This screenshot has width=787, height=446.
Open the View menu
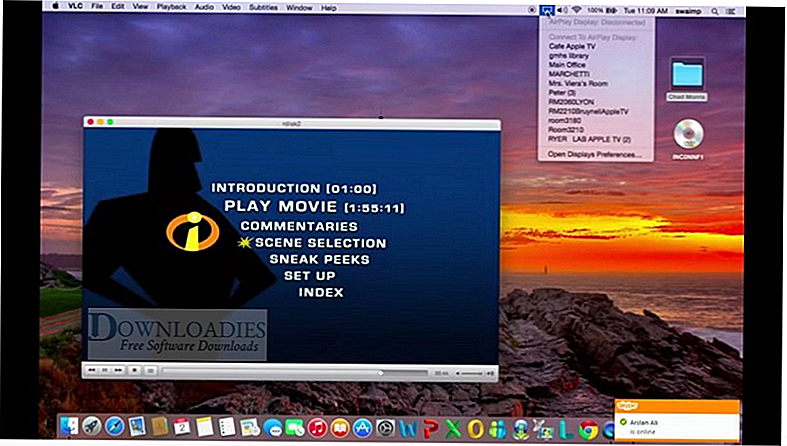tap(141, 7)
